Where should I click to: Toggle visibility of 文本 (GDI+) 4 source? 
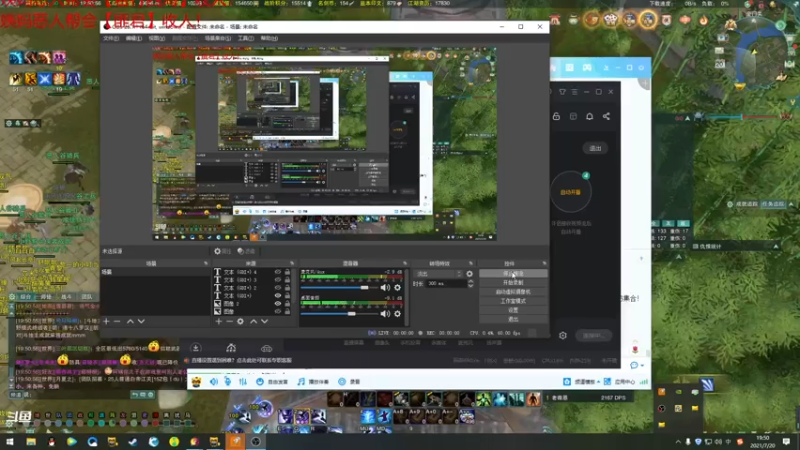point(278,272)
